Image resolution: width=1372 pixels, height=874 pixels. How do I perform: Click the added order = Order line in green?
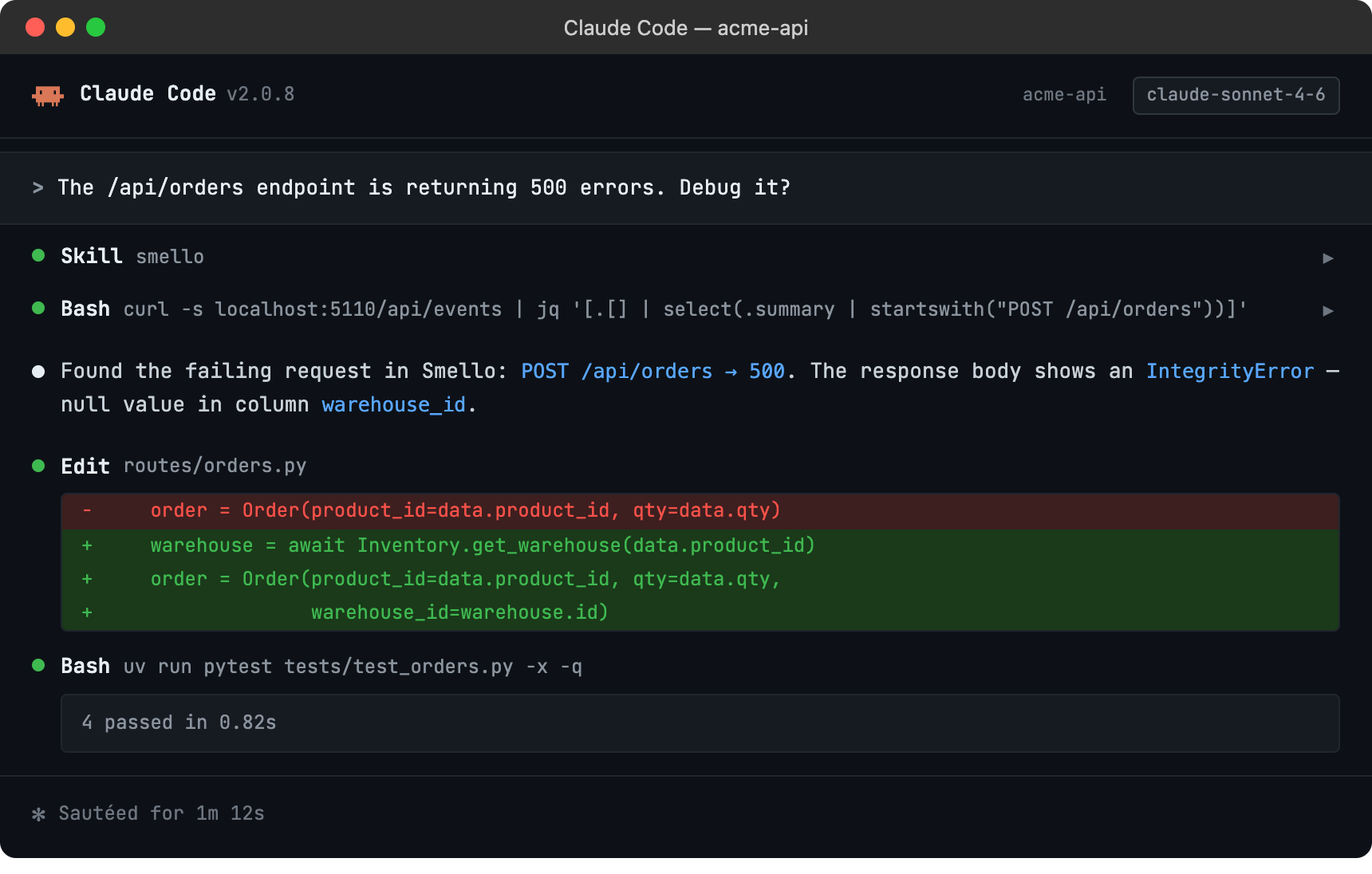(x=700, y=579)
